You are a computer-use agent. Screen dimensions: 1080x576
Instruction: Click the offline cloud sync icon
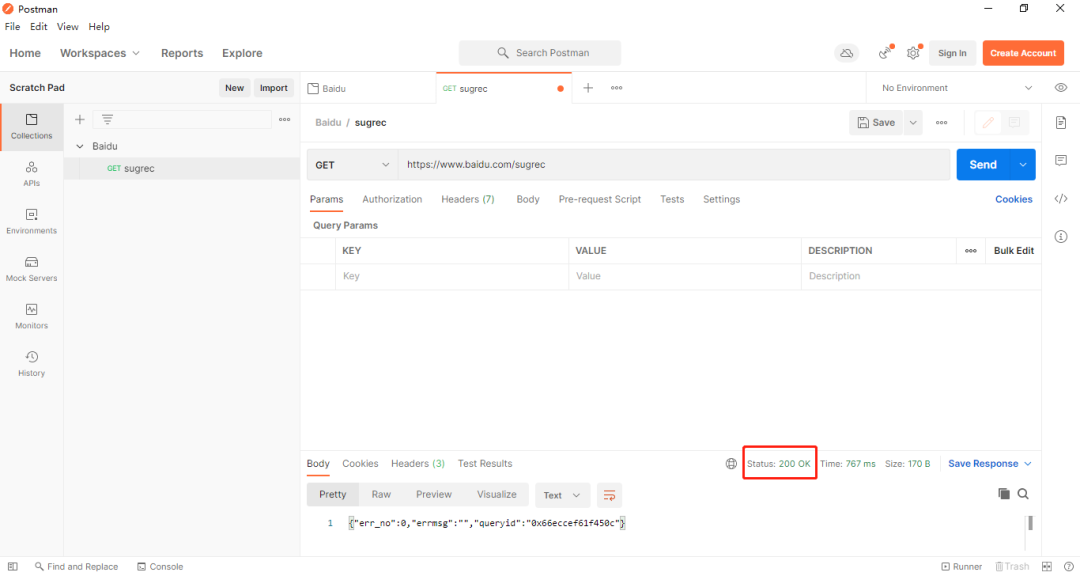pos(847,53)
